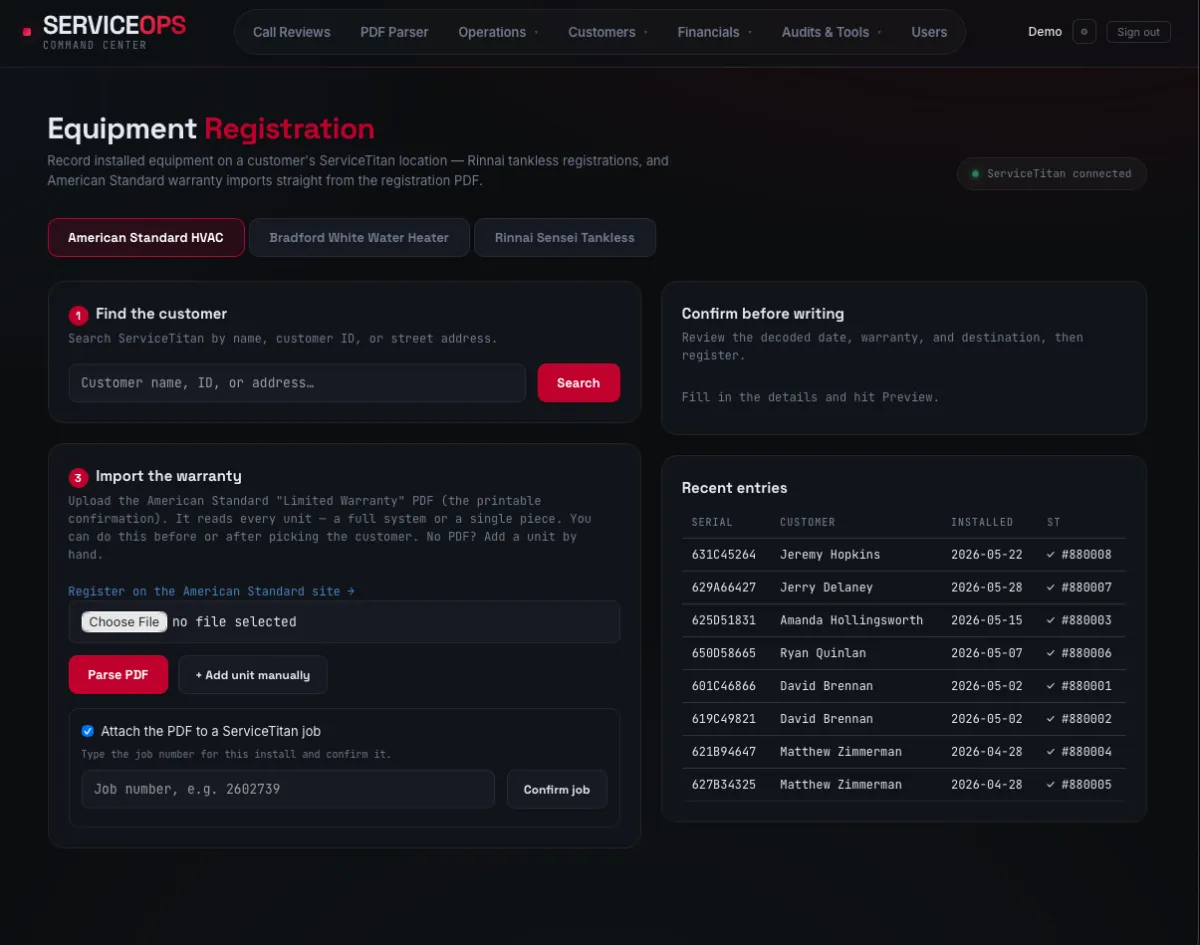Image resolution: width=1200 pixels, height=945 pixels.
Task: Click ServiceTitan ID #880002
Action: click(1086, 719)
